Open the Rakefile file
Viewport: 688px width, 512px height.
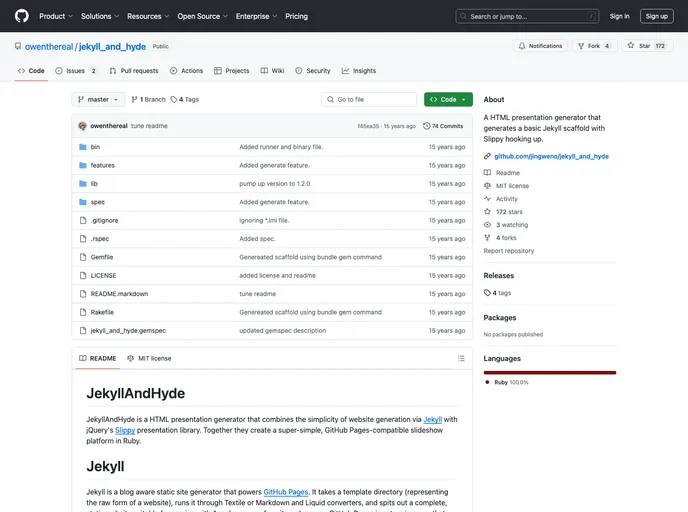point(102,312)
